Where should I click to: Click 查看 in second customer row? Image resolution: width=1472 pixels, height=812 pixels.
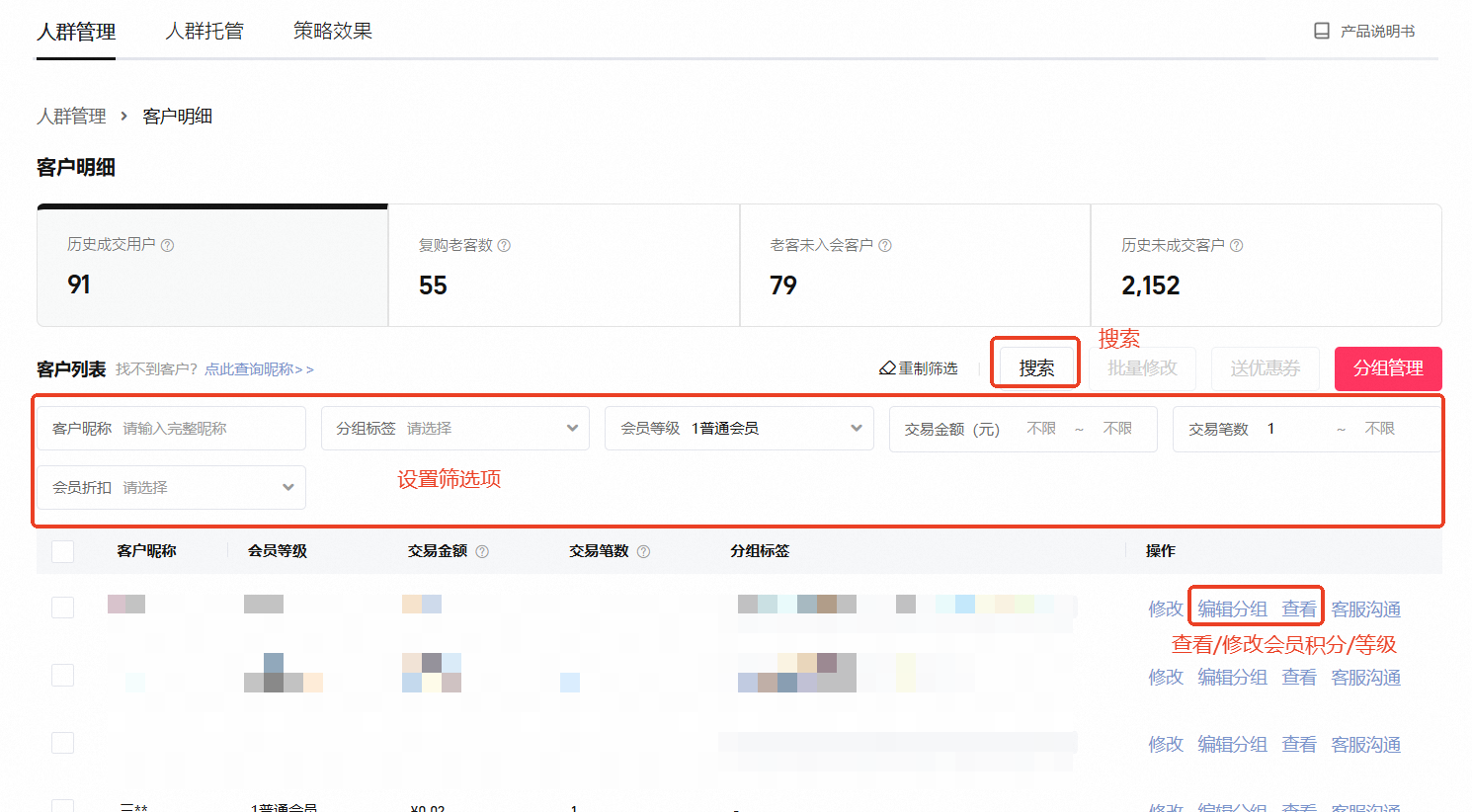pyautogui.click(x=1299, y=677)
